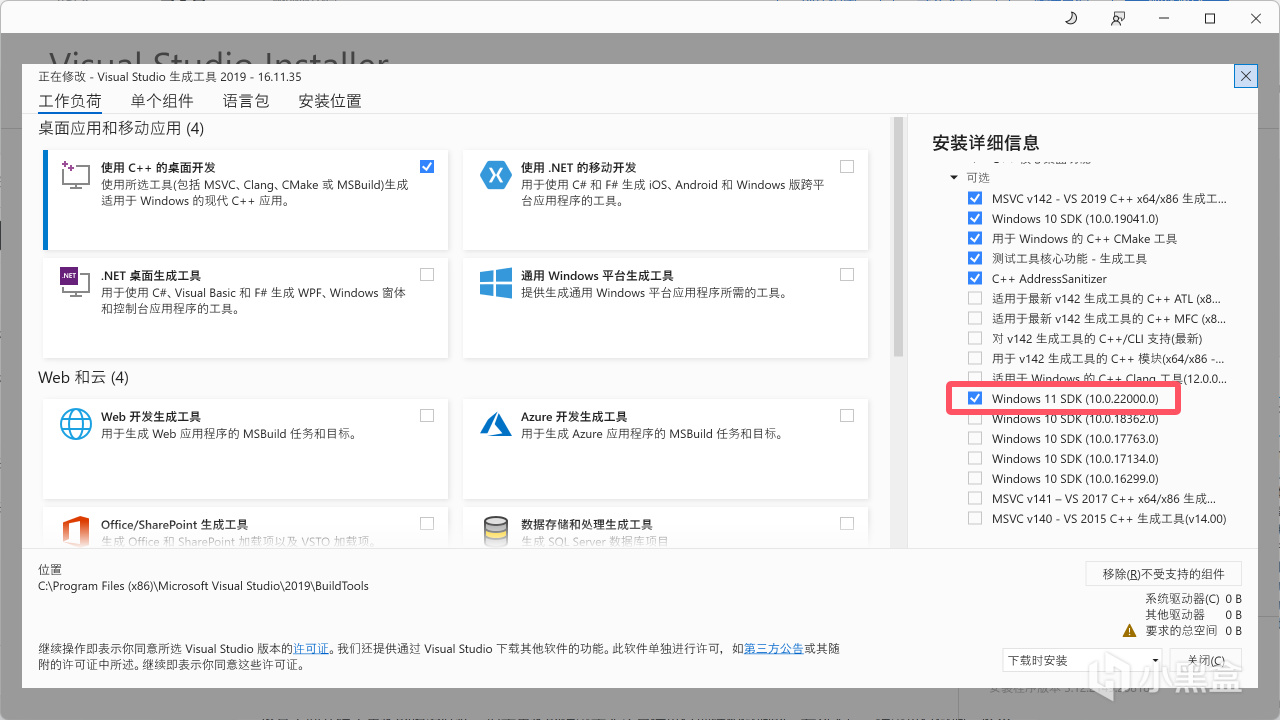Click the Office icon for Office/SharePoint 生成工具

tap(76, 531)
